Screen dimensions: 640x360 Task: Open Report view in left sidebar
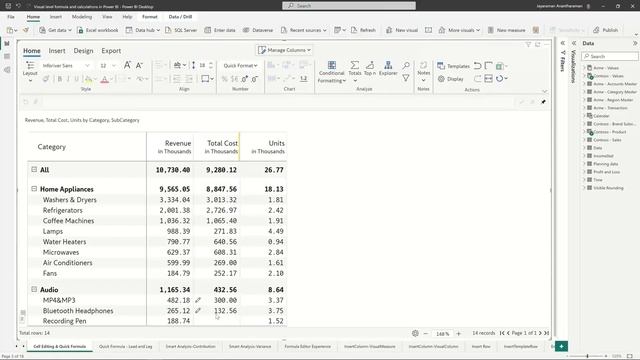pyautogui.click(x=7, y=43)
